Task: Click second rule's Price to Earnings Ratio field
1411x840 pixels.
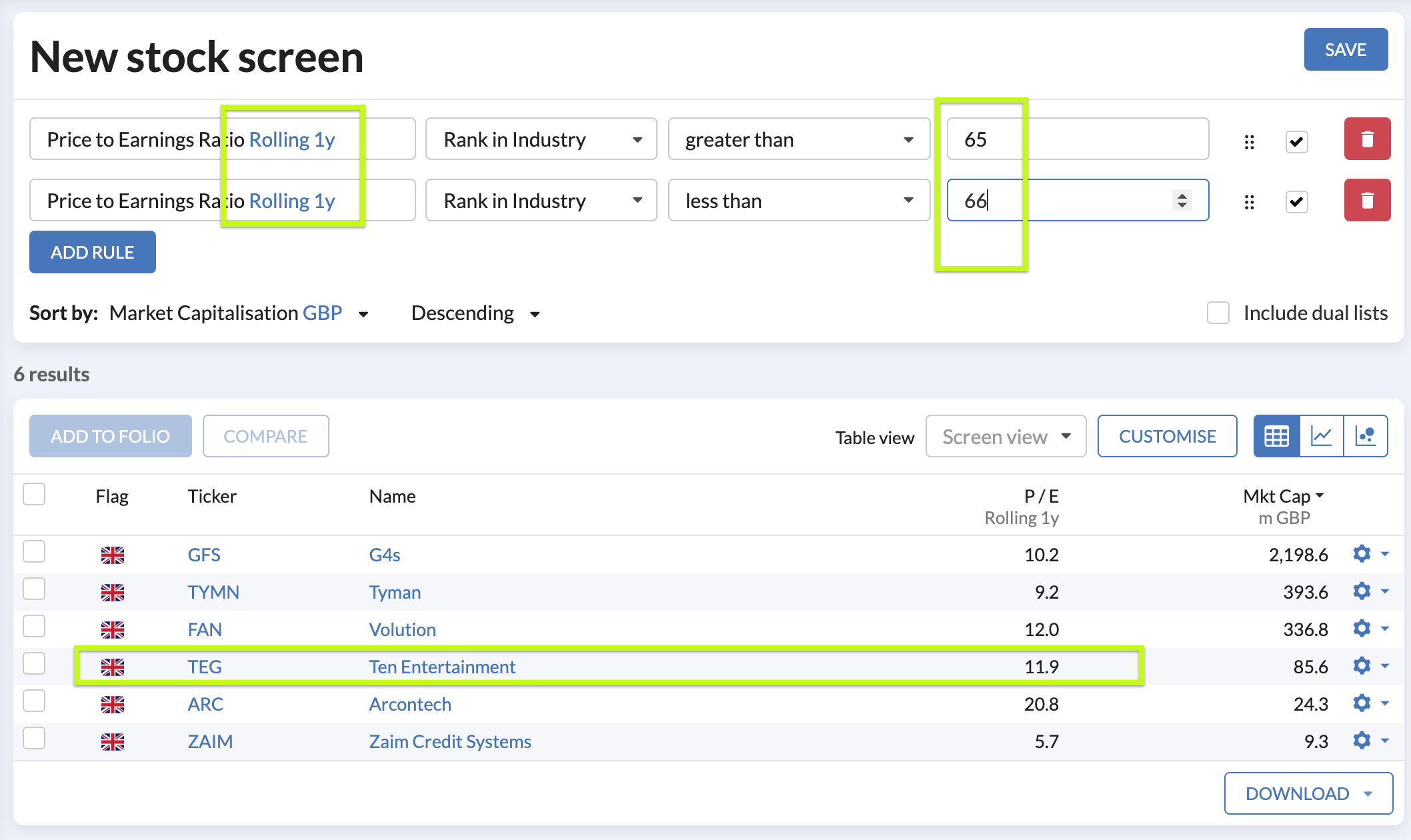Action: point(222,200)
